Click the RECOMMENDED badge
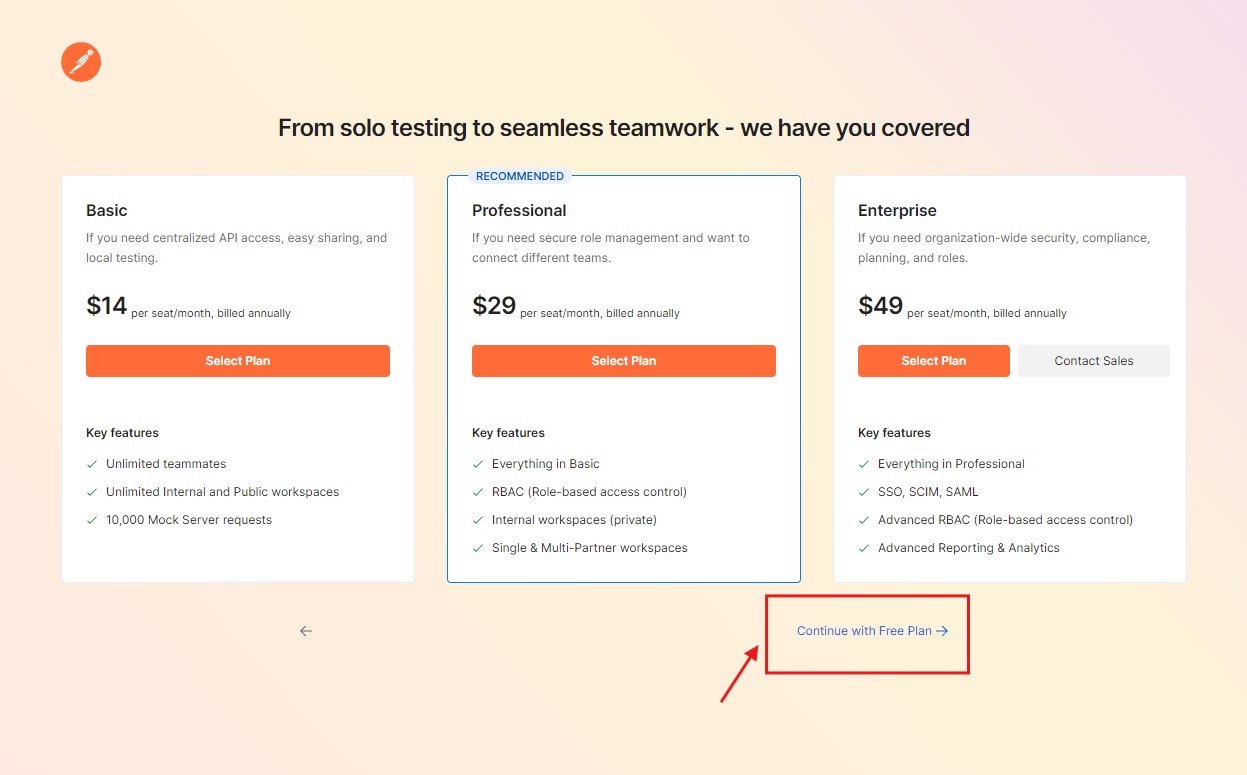Viewport: 1247px width, 775px height. [x=520, y=176]
